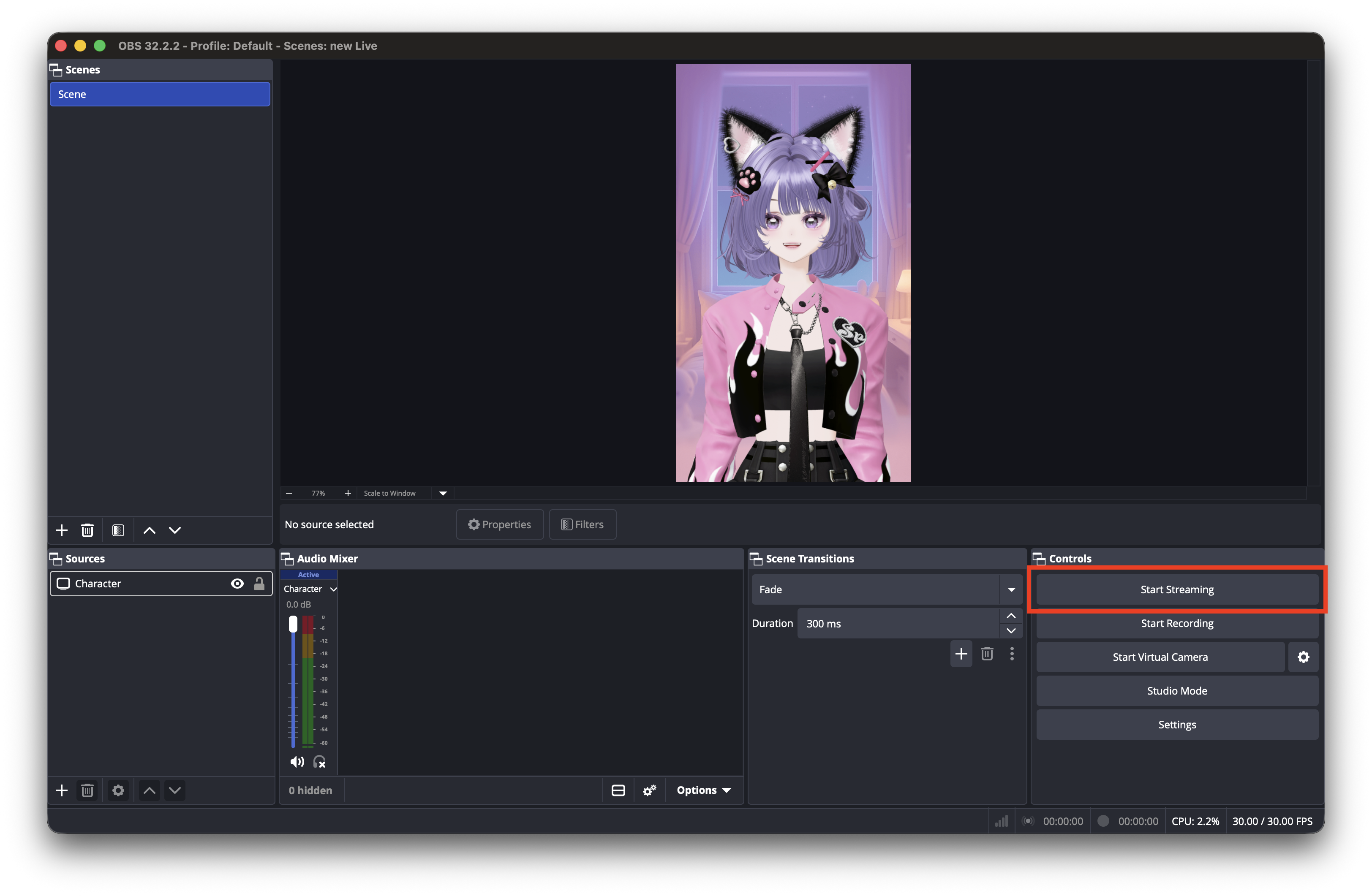Click stream connection signal bars icon
The image size is (1372, 896).
(1002, 821)
